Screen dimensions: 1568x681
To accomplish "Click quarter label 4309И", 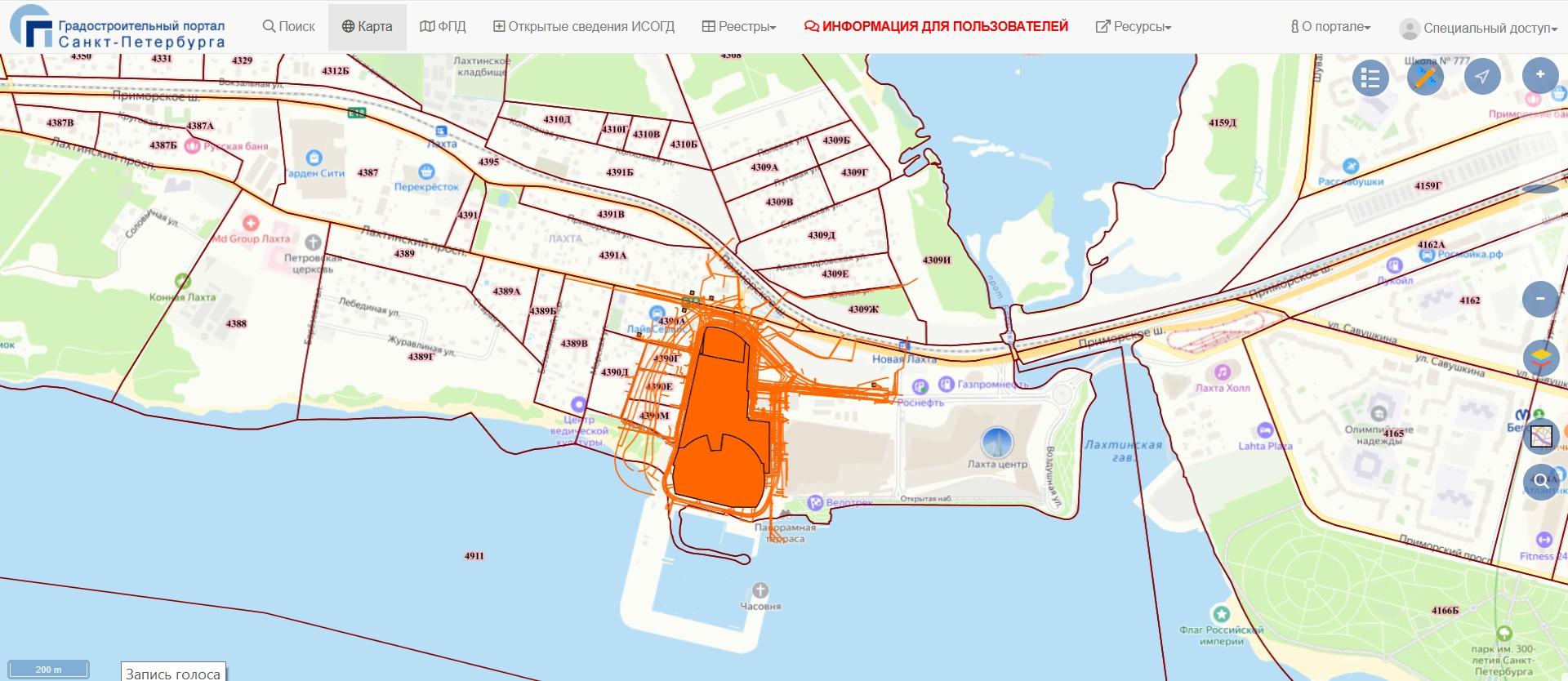I will tap(937, 260).
